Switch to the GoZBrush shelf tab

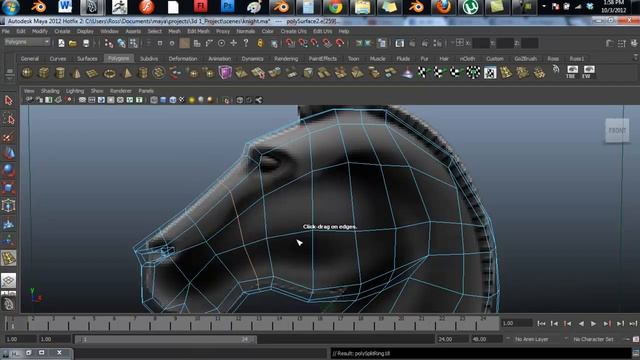[525, 59]
